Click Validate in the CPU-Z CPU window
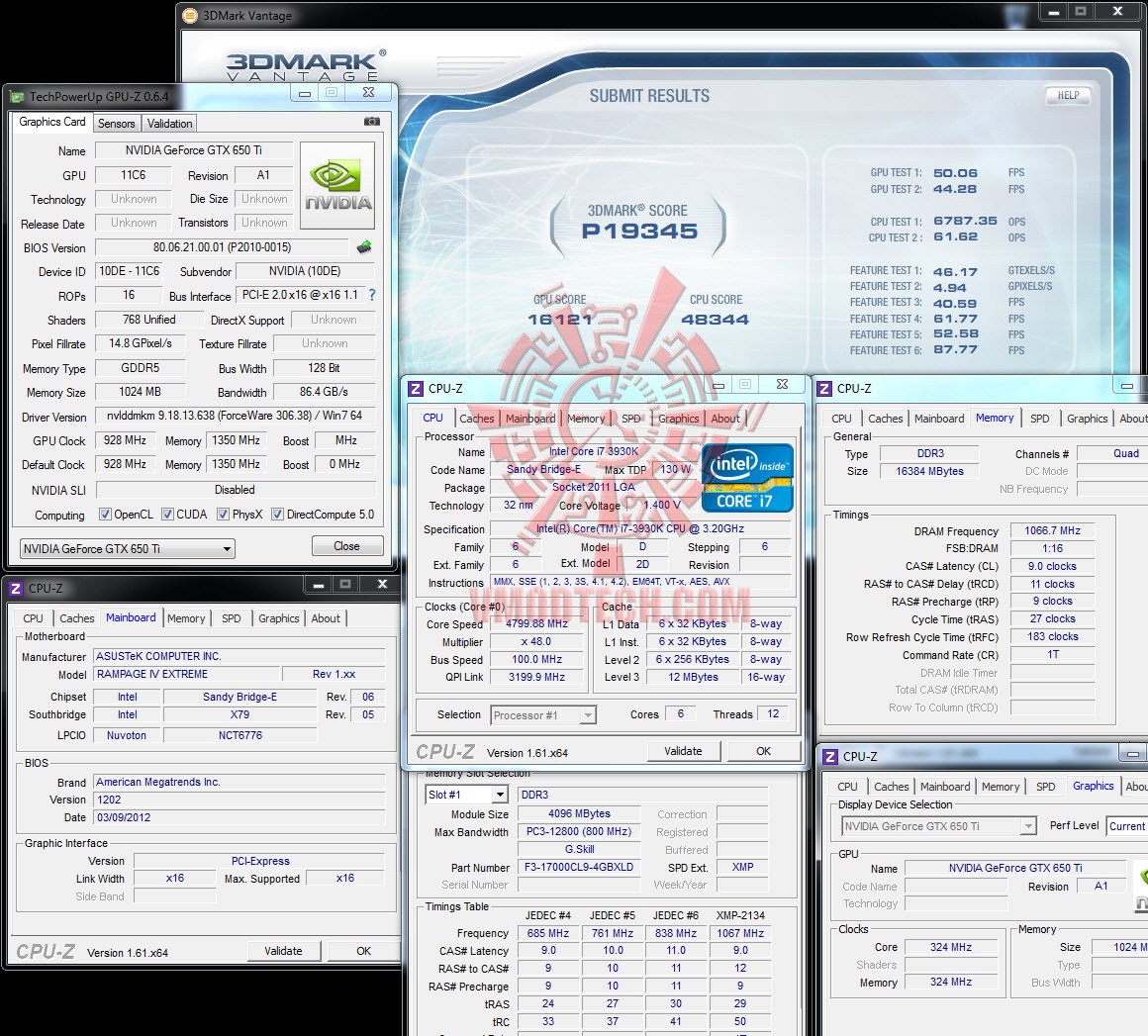The height and width of the screenshot is (1036, 1148). click(x=683, y=751)
